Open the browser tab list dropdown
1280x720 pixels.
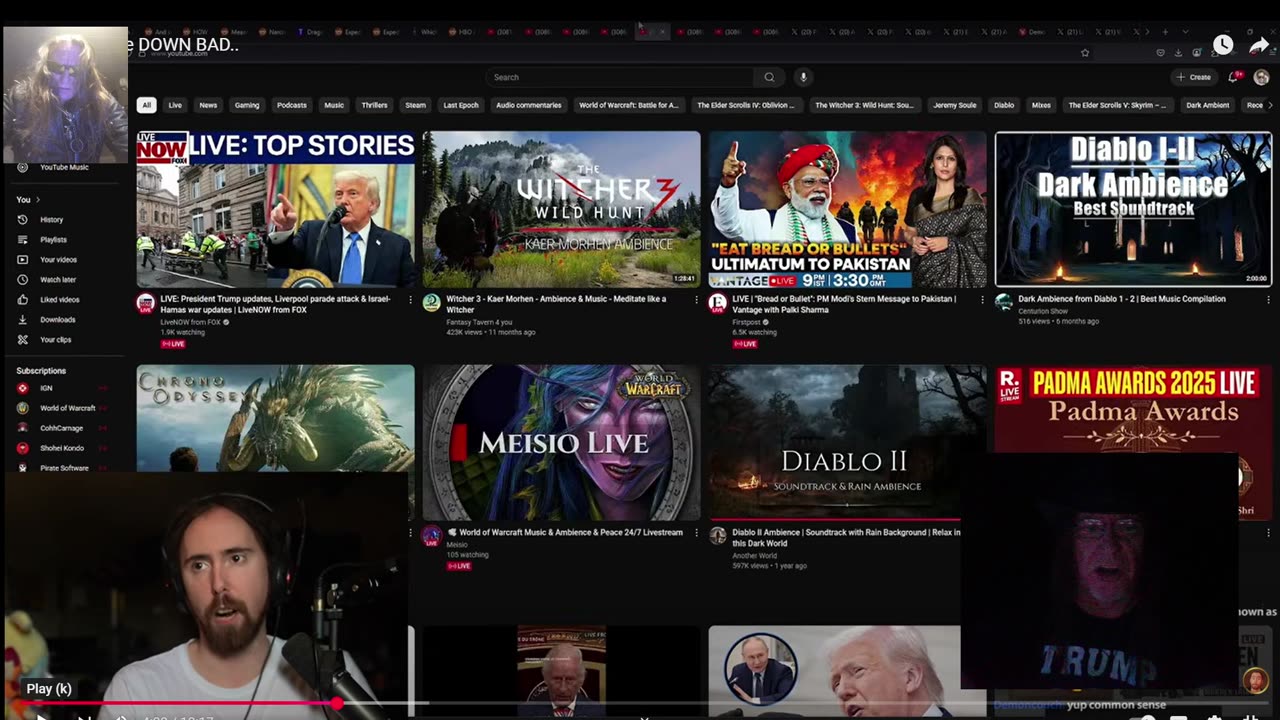tap(1186, 32)
